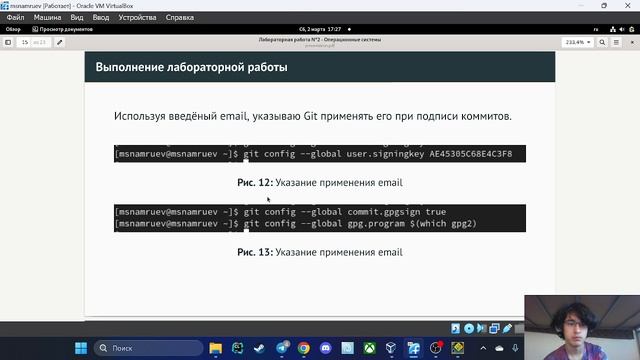Open Discord from the taskbar
The image size is (640, 360).
pyautogui.click(x=326, y=348)
